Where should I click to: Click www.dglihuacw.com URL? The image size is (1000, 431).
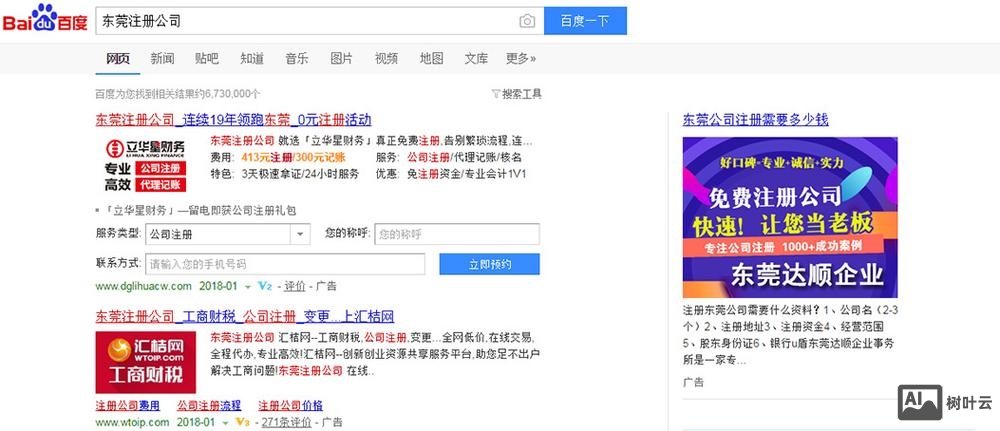pyautogui.click(x=143, y=286)
